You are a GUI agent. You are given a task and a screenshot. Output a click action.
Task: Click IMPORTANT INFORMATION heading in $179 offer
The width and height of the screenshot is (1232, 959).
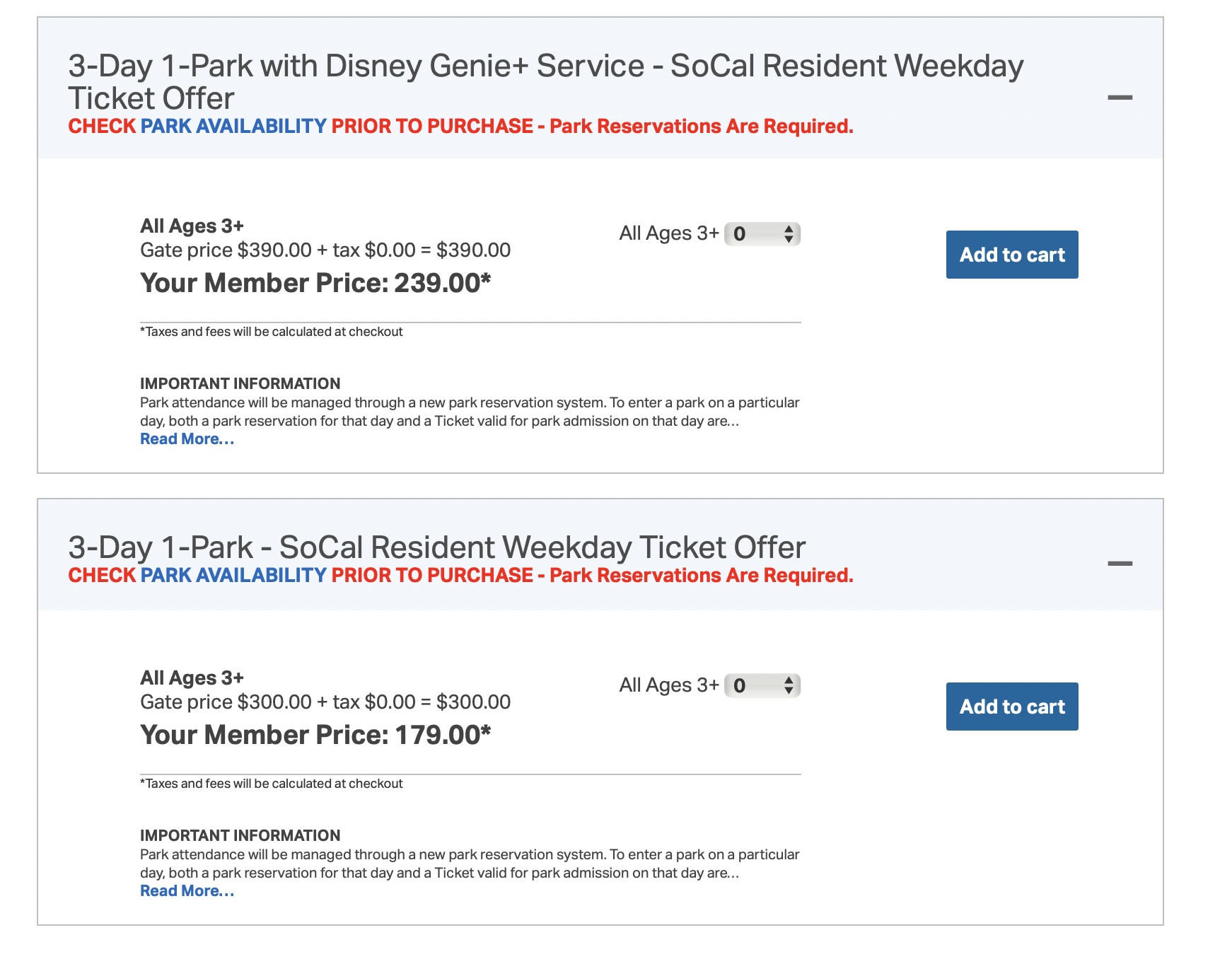tap(240, 836)
